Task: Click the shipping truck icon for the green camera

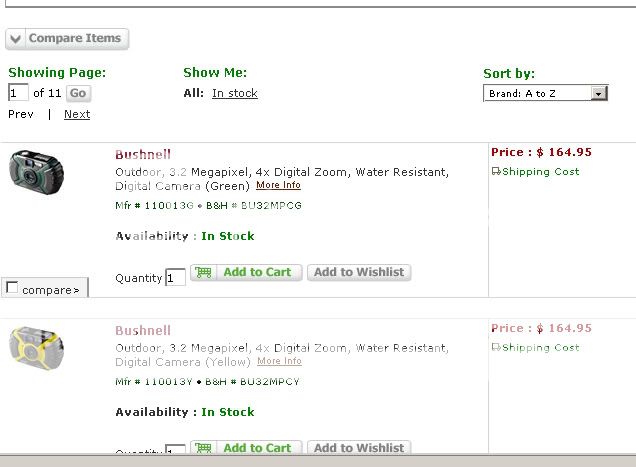Action: tap(496, 172)
